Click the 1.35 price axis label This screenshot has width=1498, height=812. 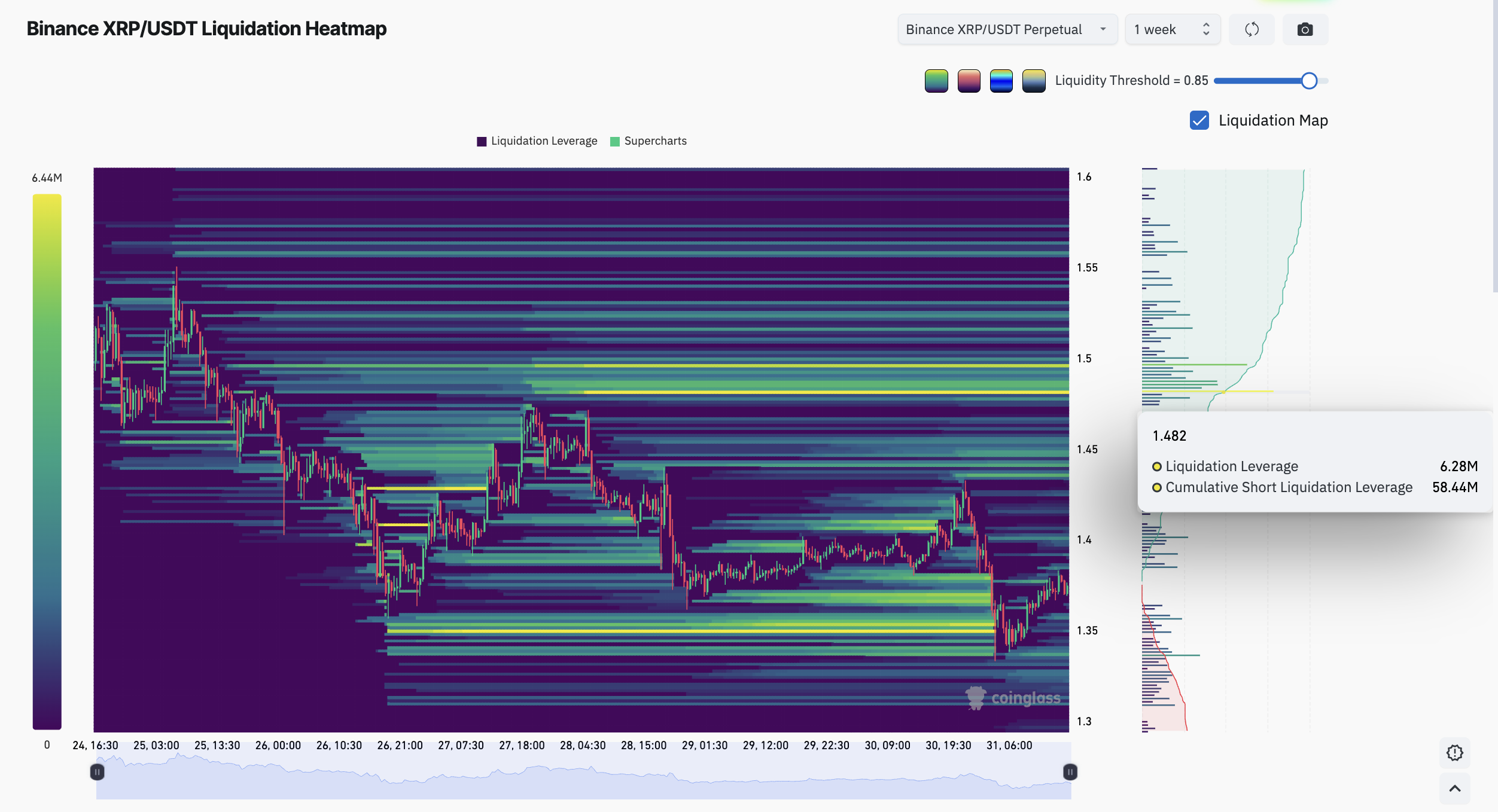1087,630
